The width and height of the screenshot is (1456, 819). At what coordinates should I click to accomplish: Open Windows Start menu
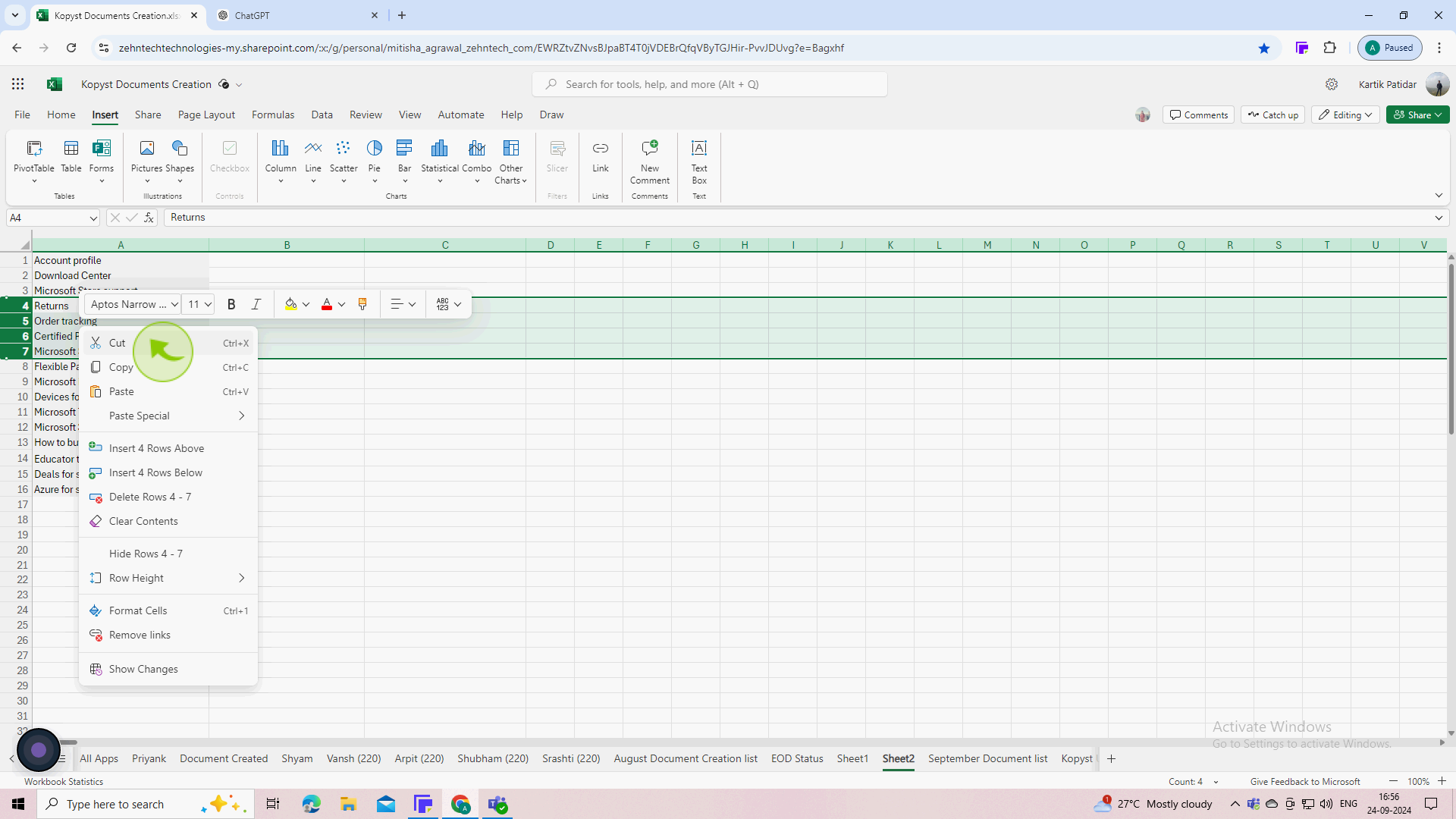click(x=18, y=804)
